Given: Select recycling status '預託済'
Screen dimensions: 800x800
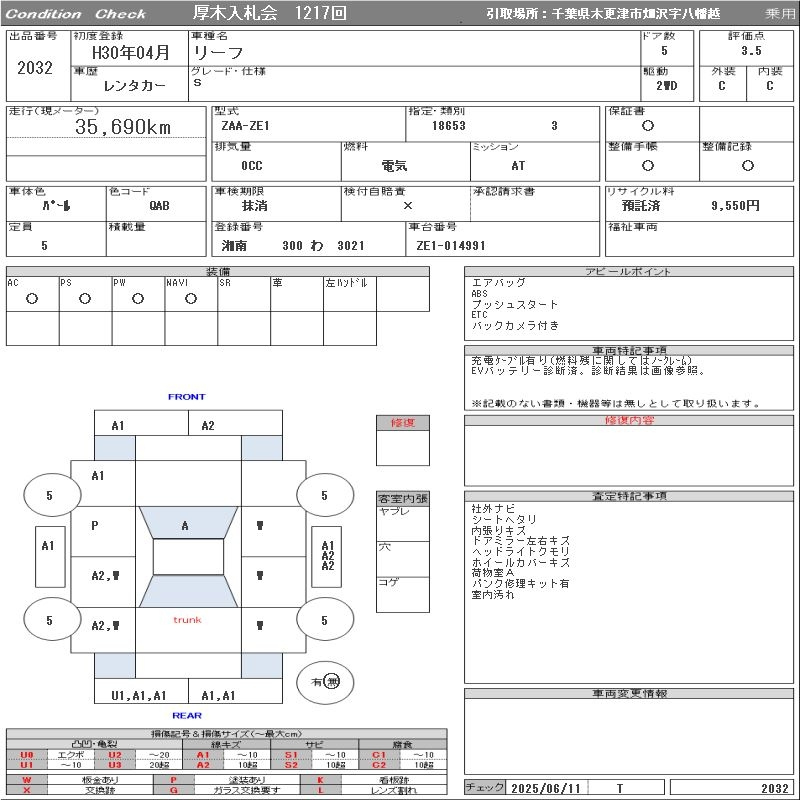Looking at the screenshot, I should coord(641,206).
